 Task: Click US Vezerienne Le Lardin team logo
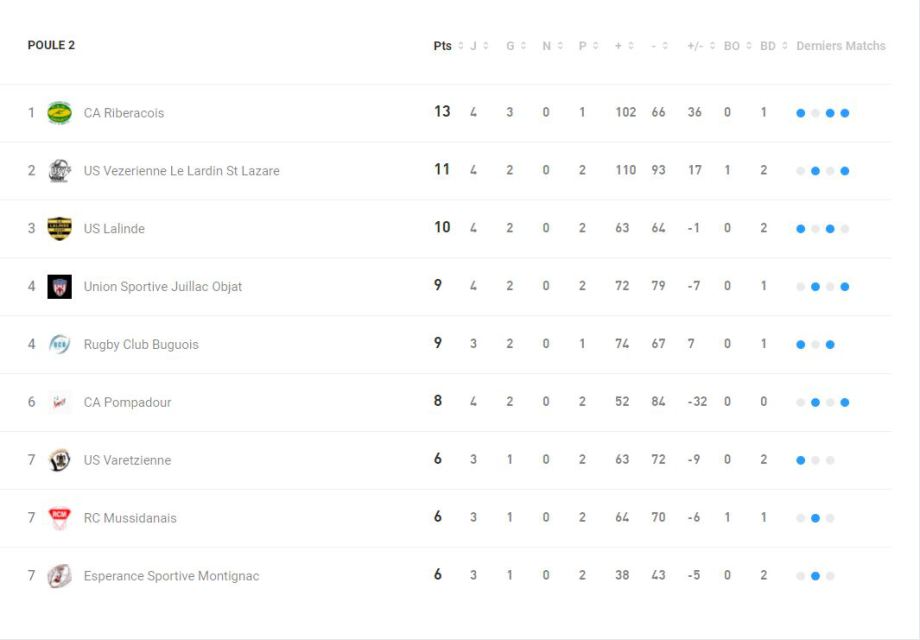(x=59, y=171)
